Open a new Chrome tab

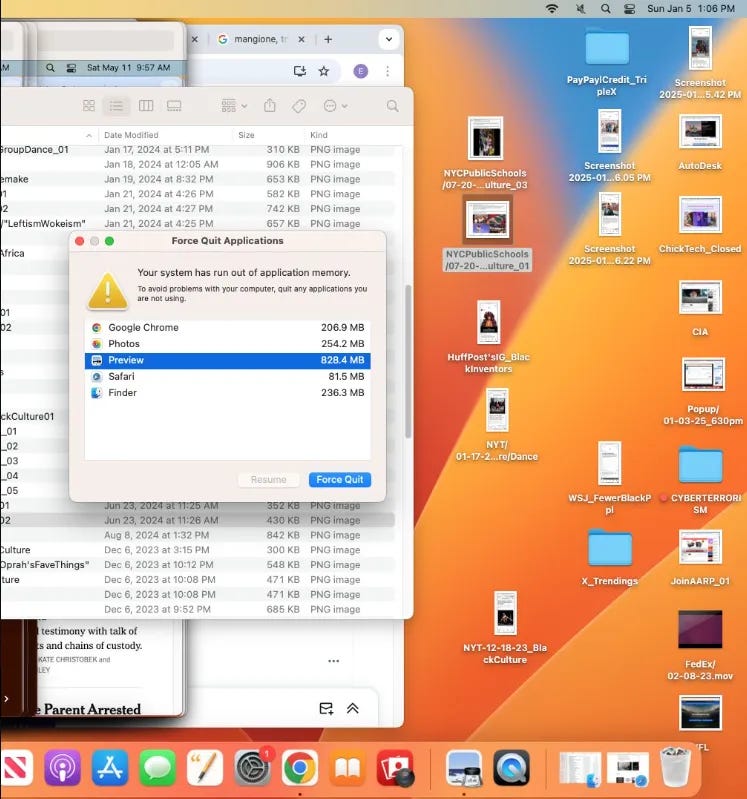pos(328,39)
